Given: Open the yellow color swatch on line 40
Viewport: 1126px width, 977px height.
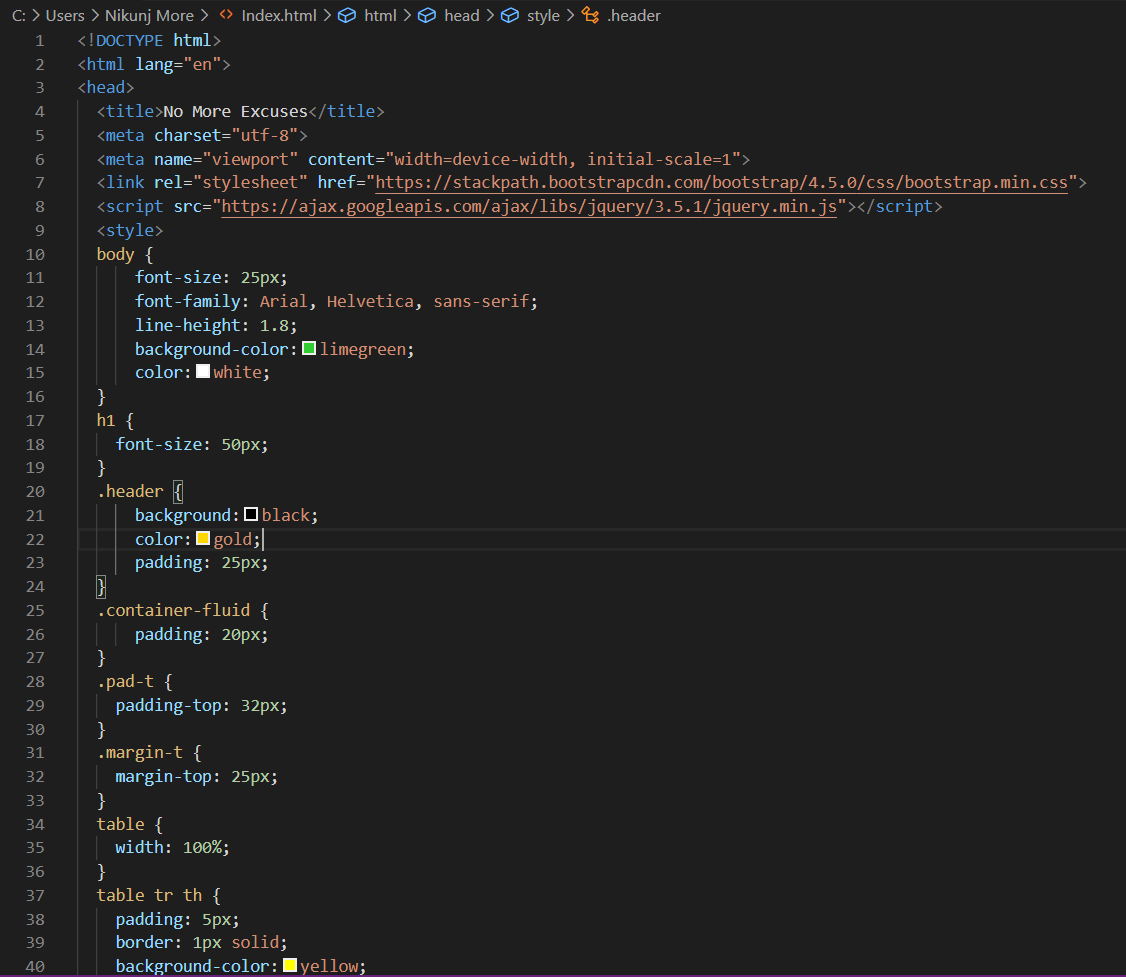Looking at the screenshot, I should 290,966.
